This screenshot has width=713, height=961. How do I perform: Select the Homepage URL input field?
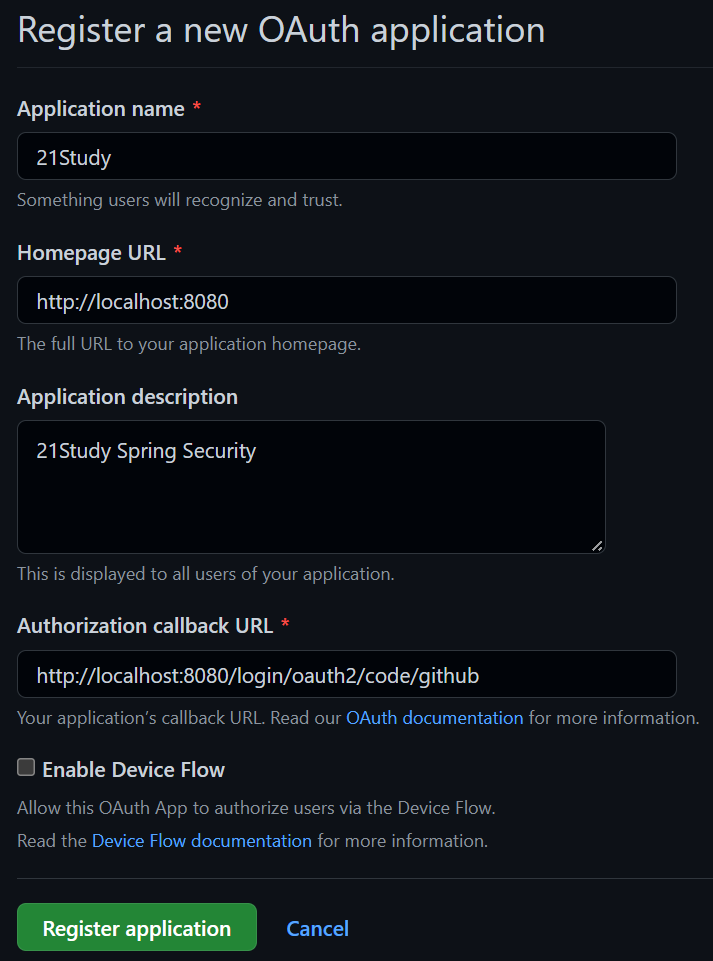(x=345, y=300)
